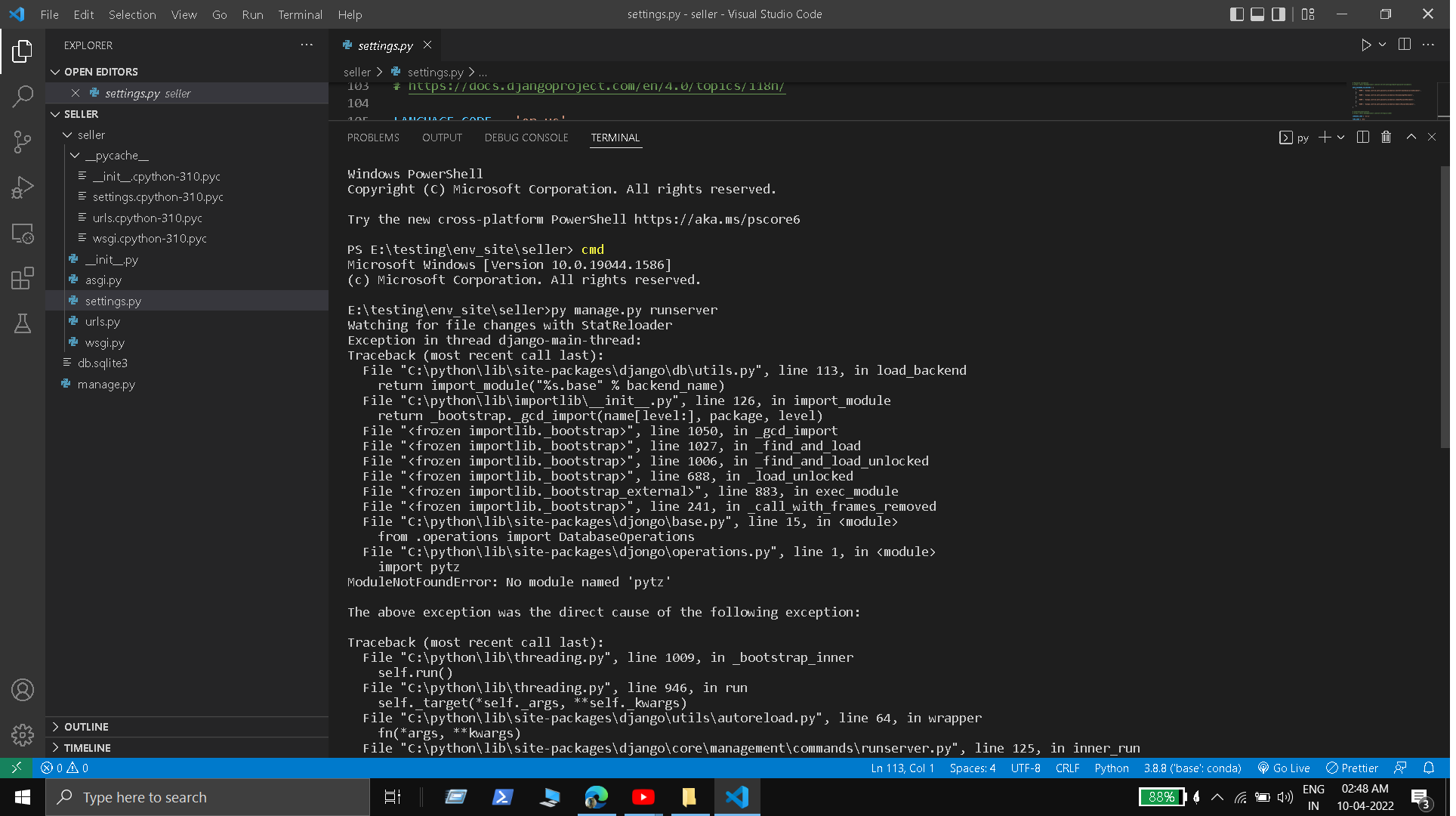Maximize the terminal panel size

pyautogui.click(x=1411, y=138)
